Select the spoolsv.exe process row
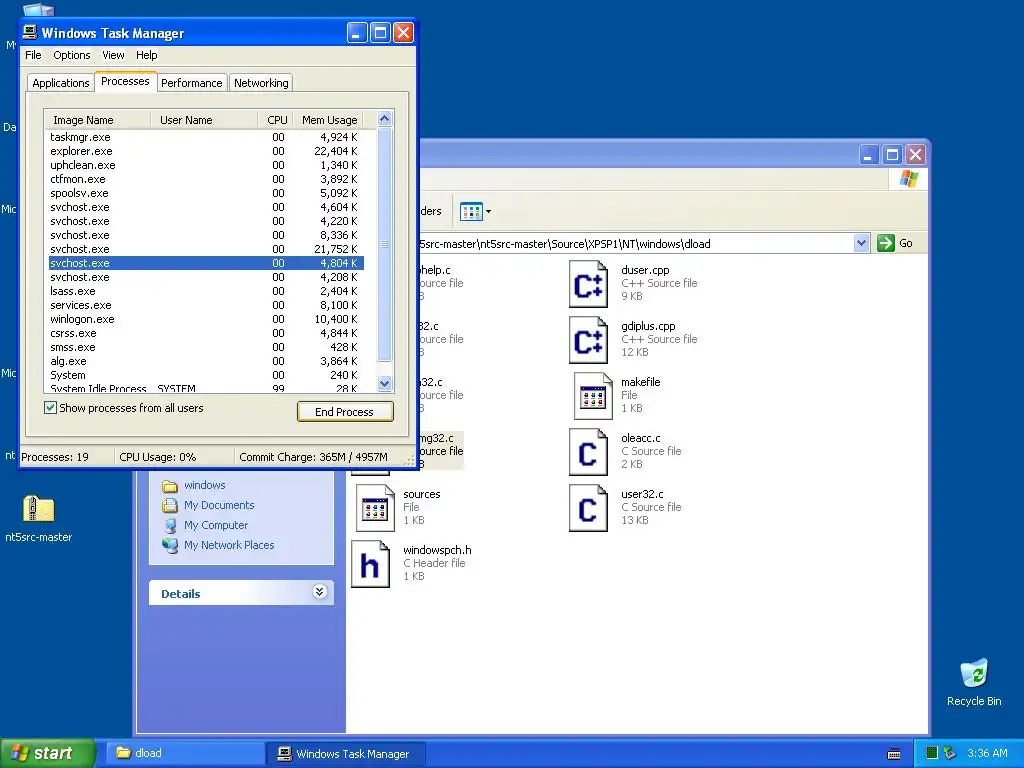This screenshot has height=768, width=1024. [206, 193]
